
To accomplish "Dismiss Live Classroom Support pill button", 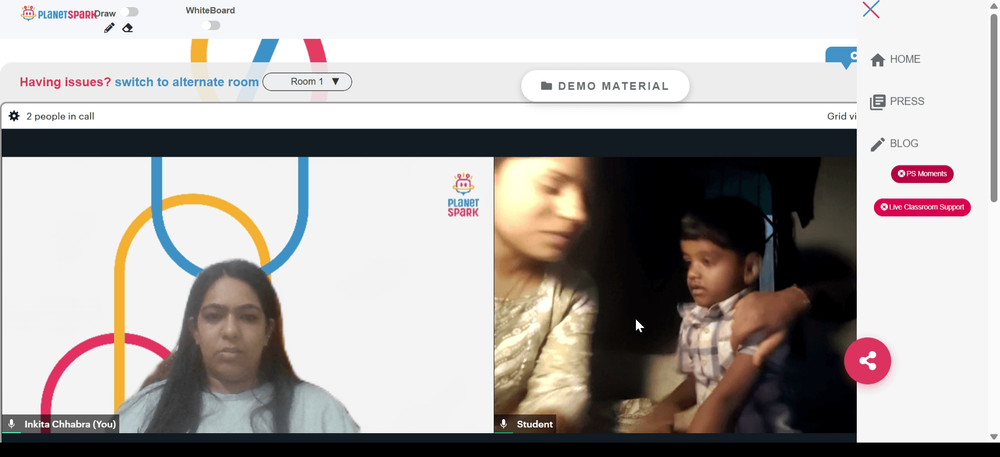I will point(922,207).
